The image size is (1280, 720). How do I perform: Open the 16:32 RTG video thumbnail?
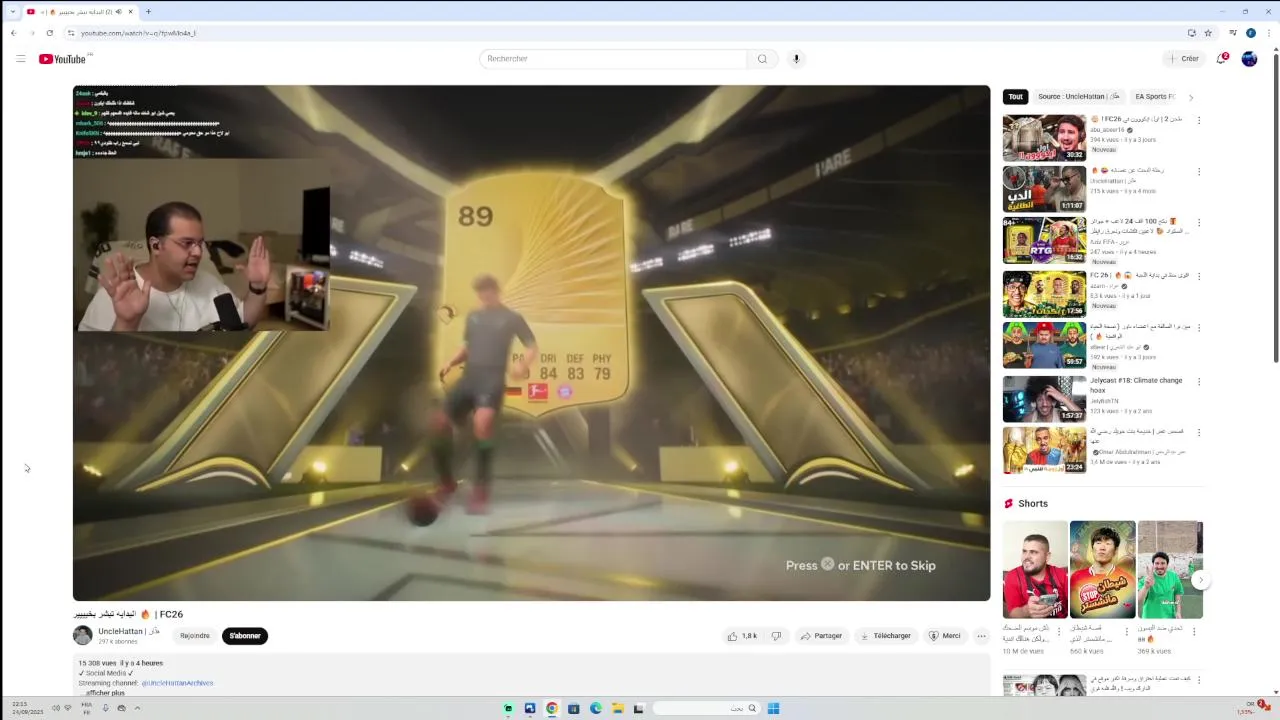[x=1044, y=241]
